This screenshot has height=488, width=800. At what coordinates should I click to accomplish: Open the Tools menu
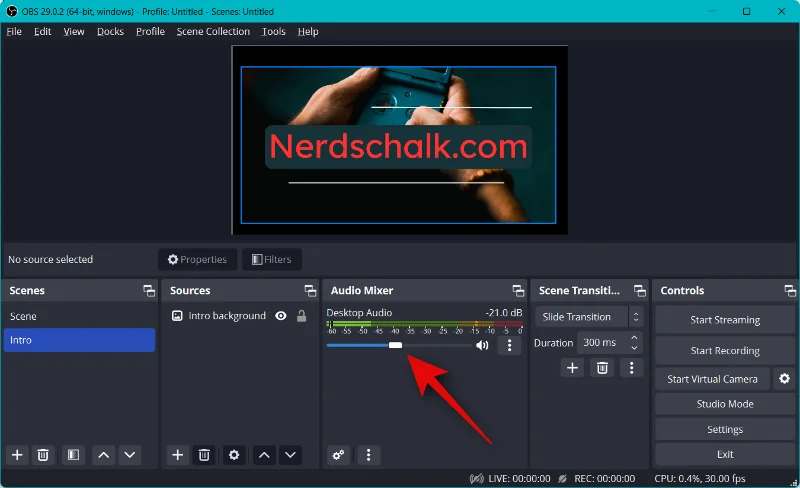point(273,32)
